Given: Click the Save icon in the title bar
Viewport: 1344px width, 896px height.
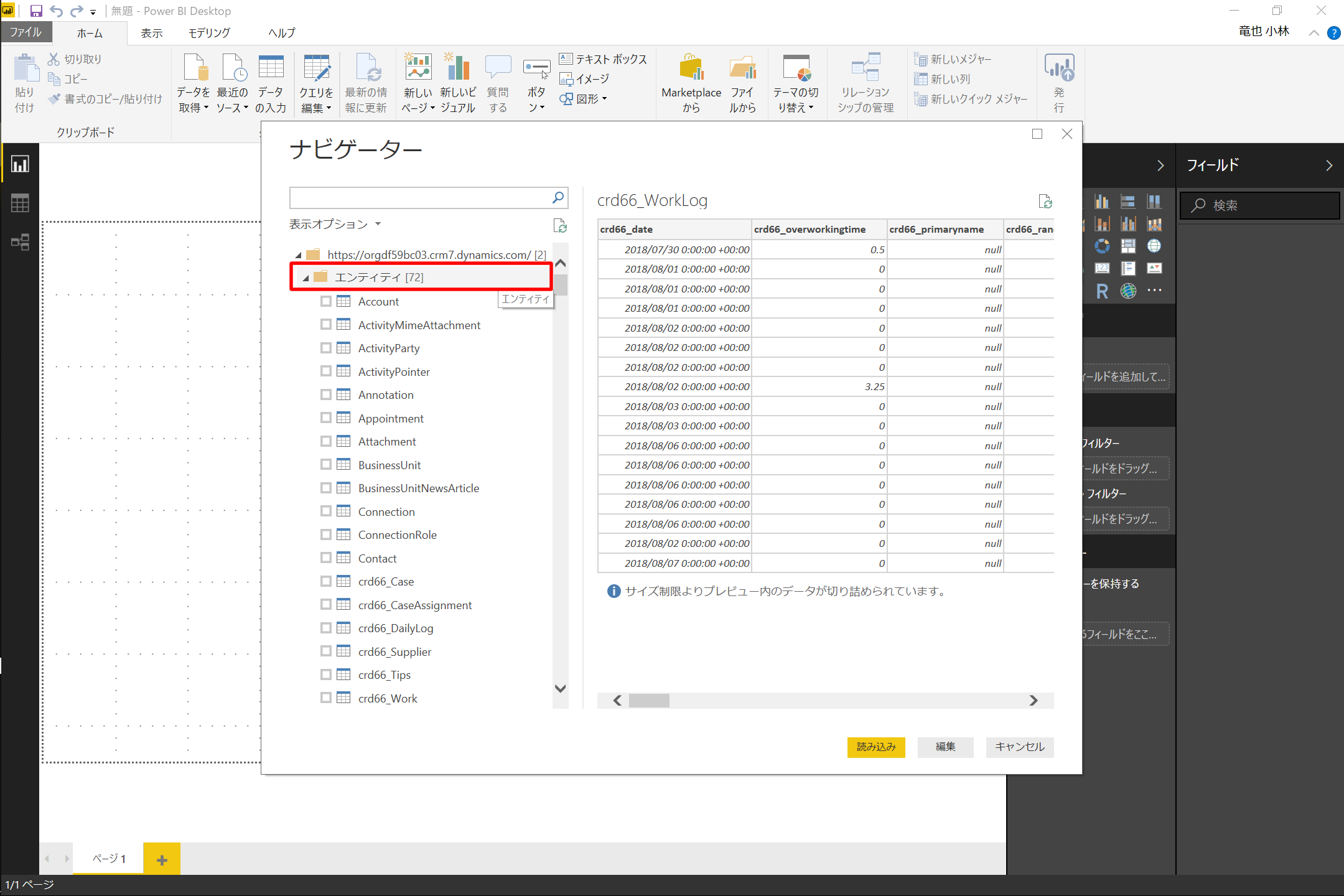Looking at the screenshot, I should coord(36,11).
